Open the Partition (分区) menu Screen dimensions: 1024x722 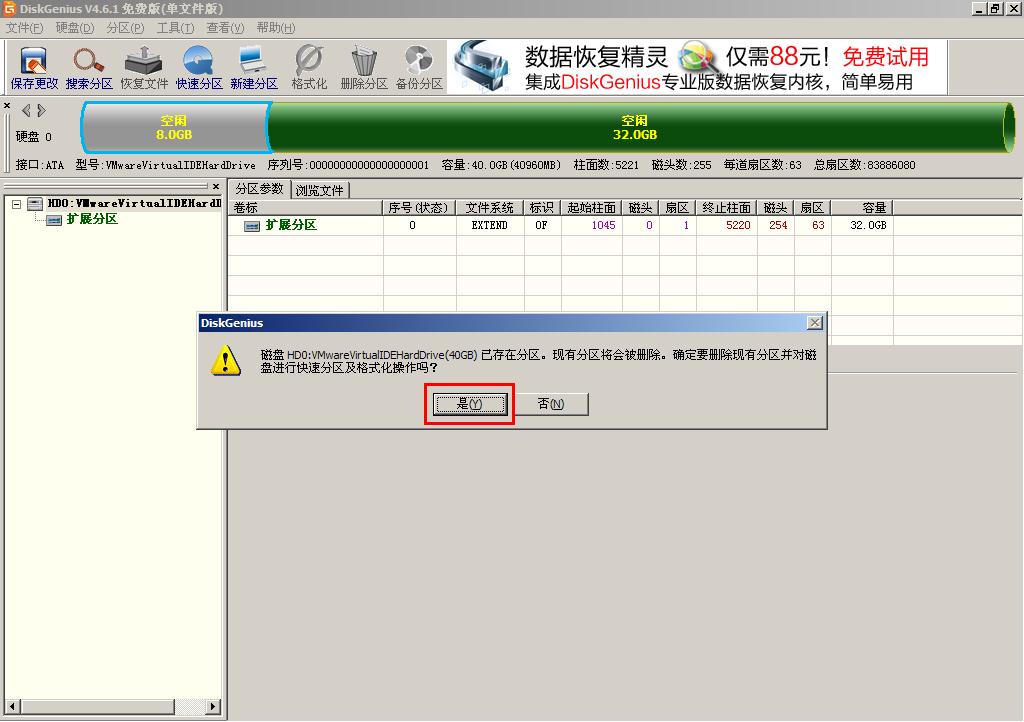click(x=125, y=27)
